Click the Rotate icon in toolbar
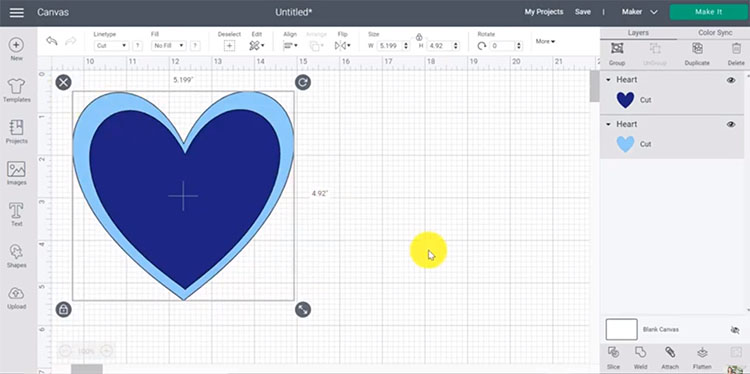 coord(482,46)
